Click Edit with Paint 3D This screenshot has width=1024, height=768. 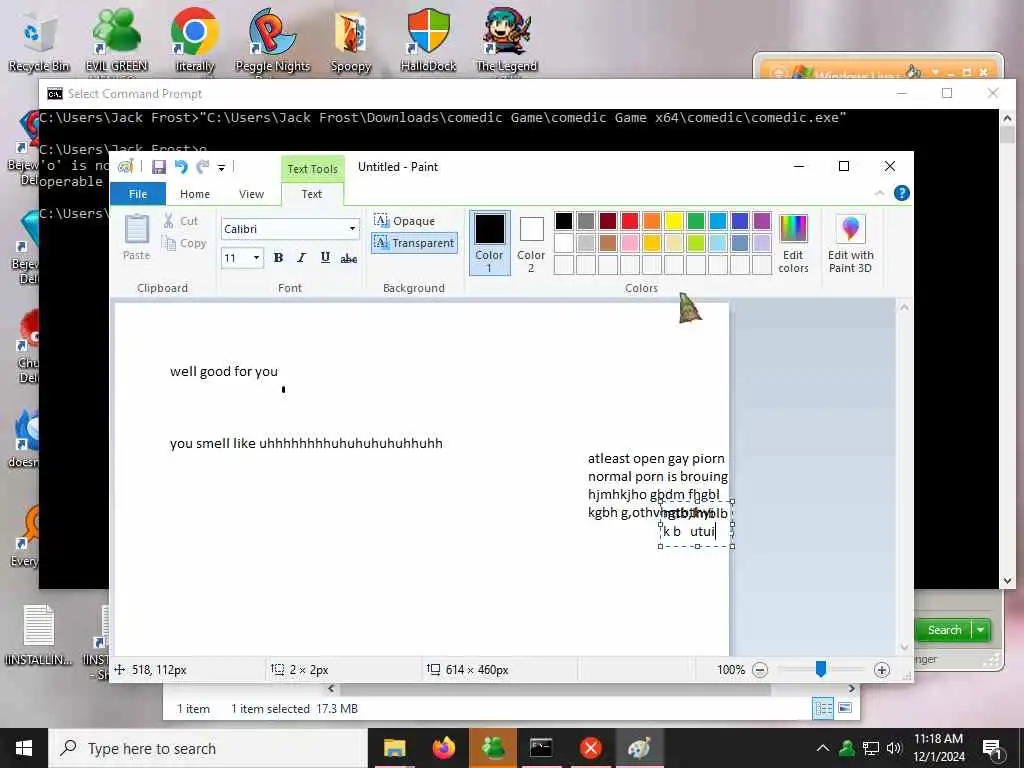tap(850, 243)
